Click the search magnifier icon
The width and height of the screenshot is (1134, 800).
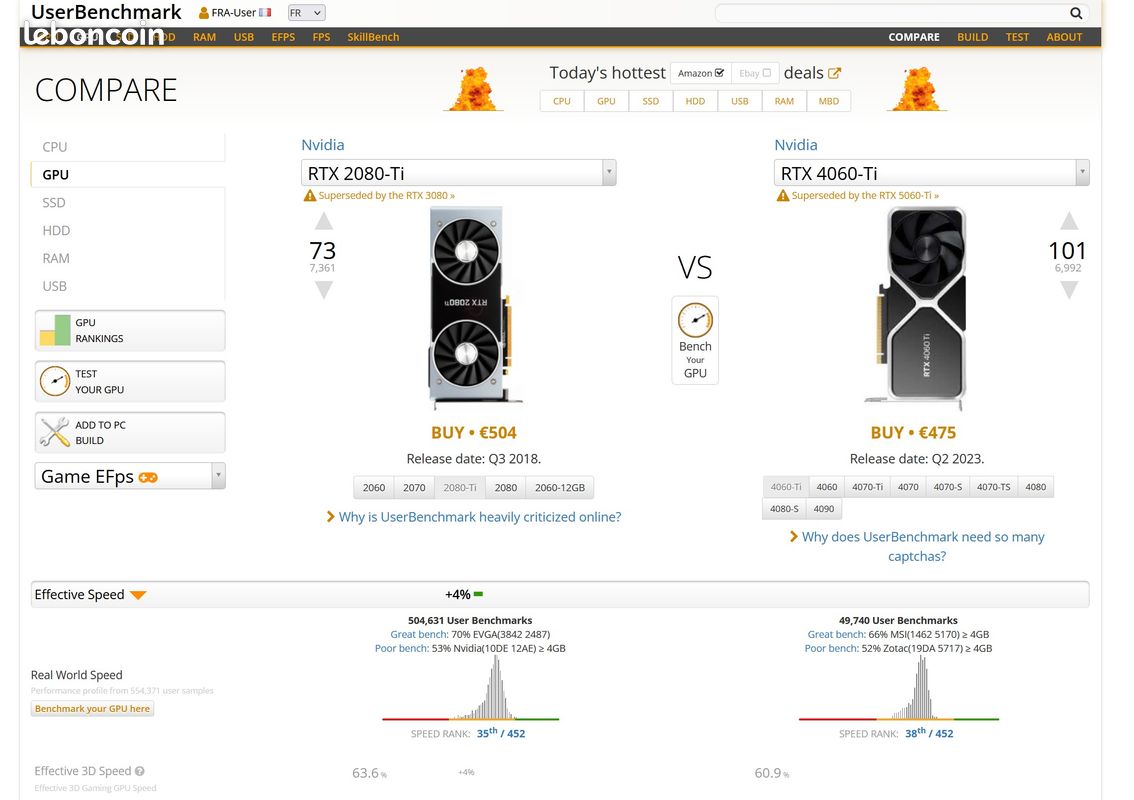point(1076,14)
